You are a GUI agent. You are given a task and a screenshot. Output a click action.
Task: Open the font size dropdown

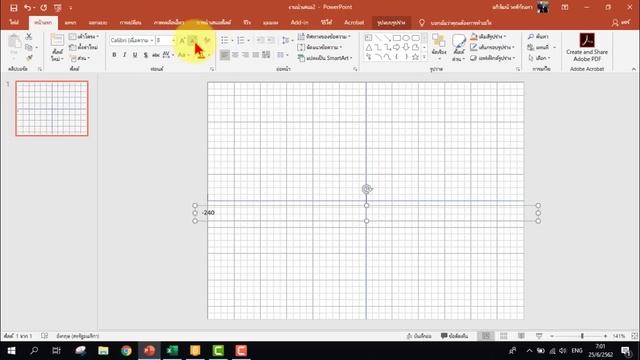(173, 40)
